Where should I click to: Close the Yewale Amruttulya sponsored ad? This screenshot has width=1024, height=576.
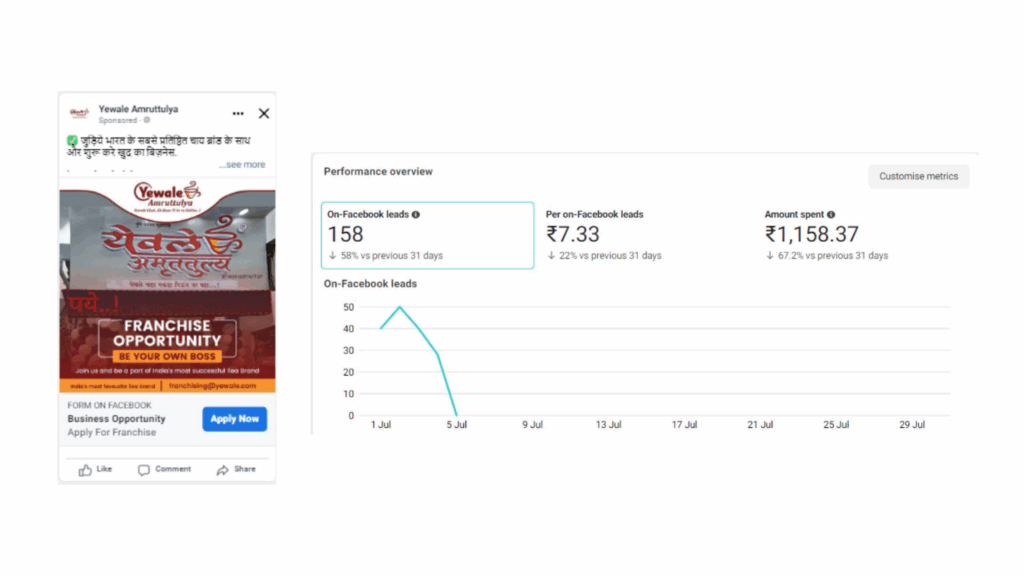tap(264, 114)
